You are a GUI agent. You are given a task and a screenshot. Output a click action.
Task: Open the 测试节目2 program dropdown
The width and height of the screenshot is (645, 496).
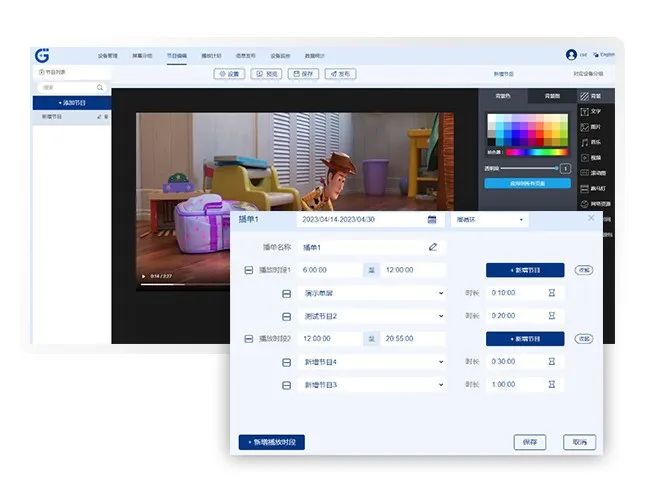click(x=372, y=316)
